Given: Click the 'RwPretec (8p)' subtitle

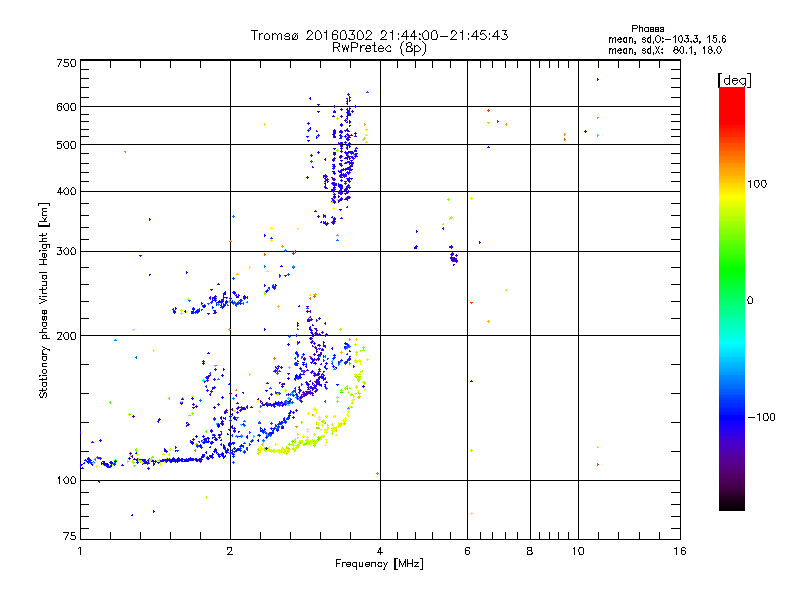Looking at the screenshot, I should coord(379,48).
